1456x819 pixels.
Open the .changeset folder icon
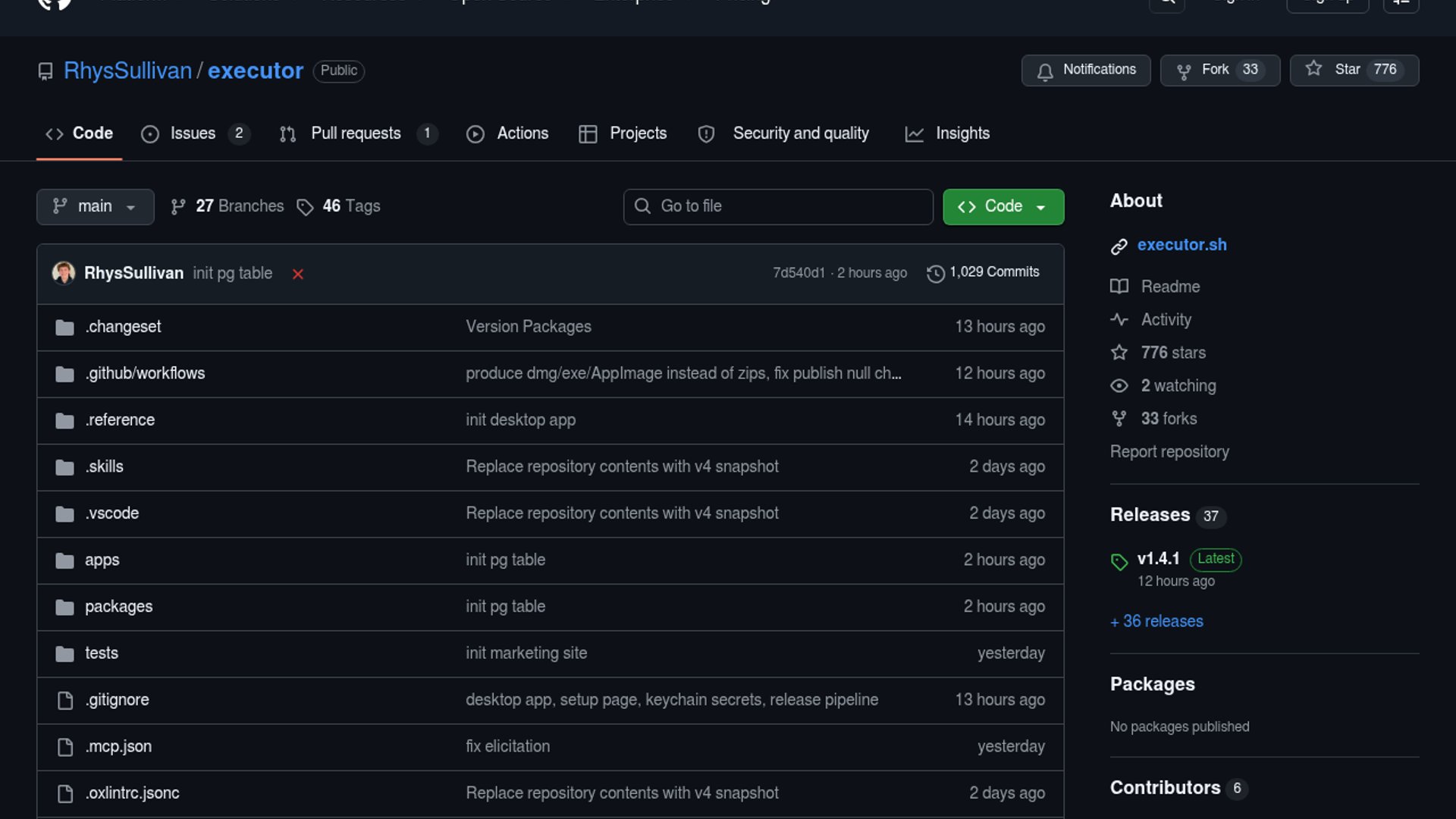point(65,328)
